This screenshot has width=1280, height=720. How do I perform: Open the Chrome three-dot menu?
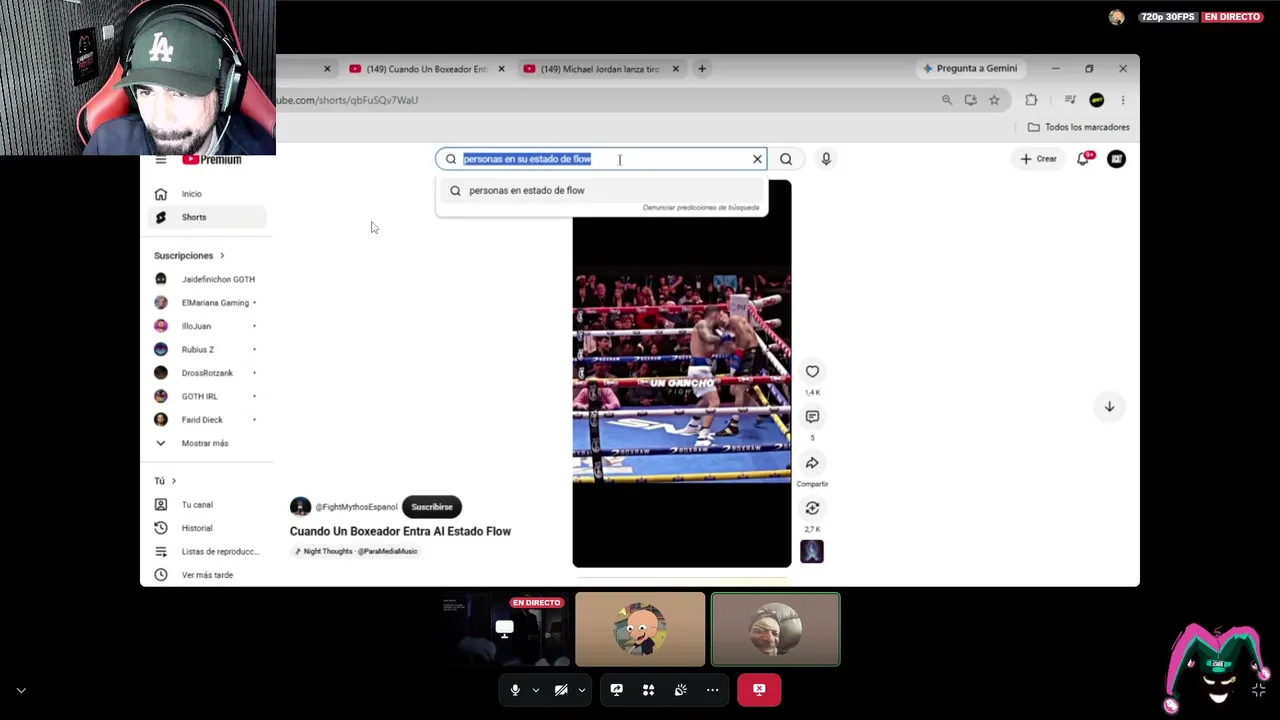[x=1123, y=100]
